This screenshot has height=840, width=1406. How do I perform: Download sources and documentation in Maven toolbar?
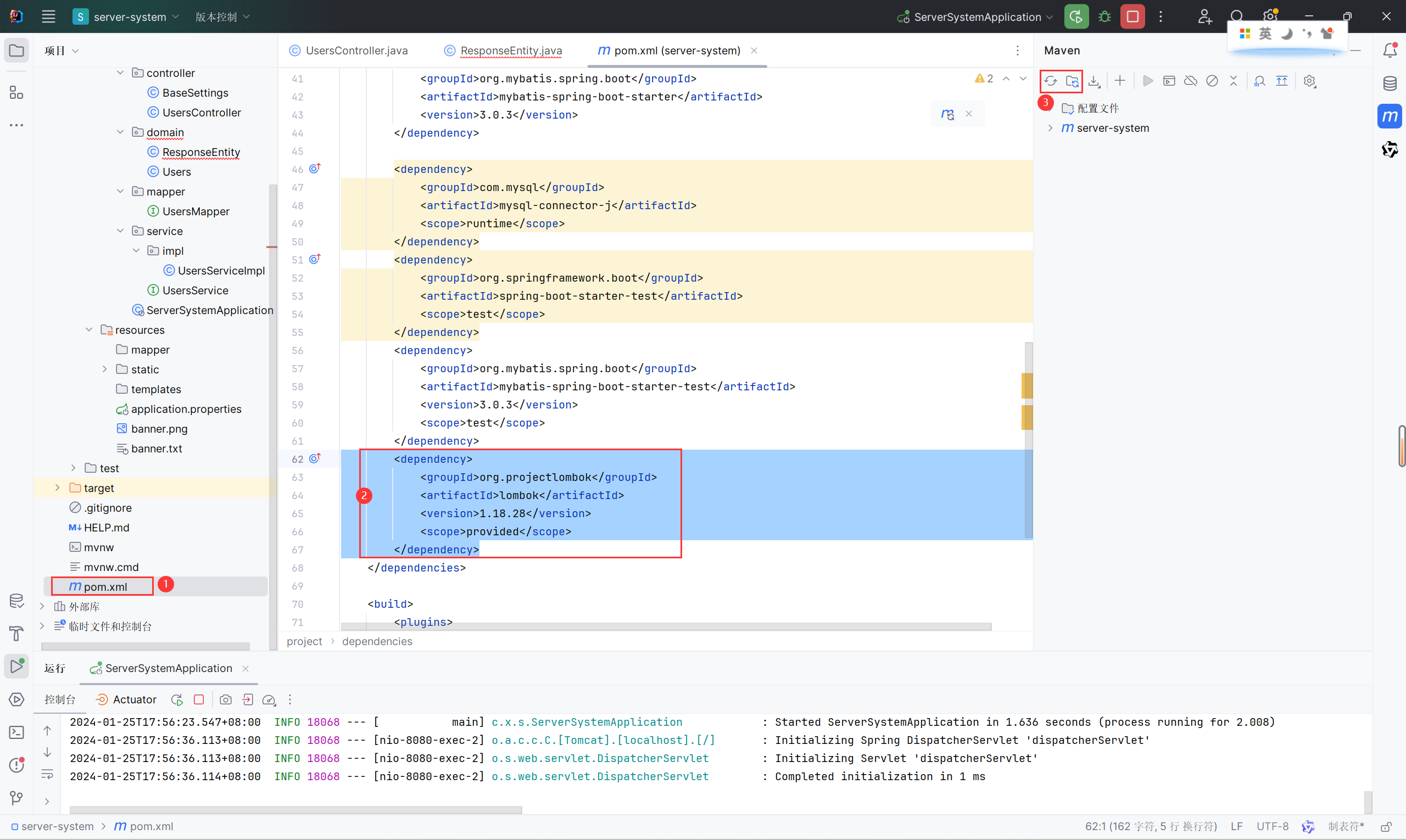pyautogui.click(x=1095, y=81)
